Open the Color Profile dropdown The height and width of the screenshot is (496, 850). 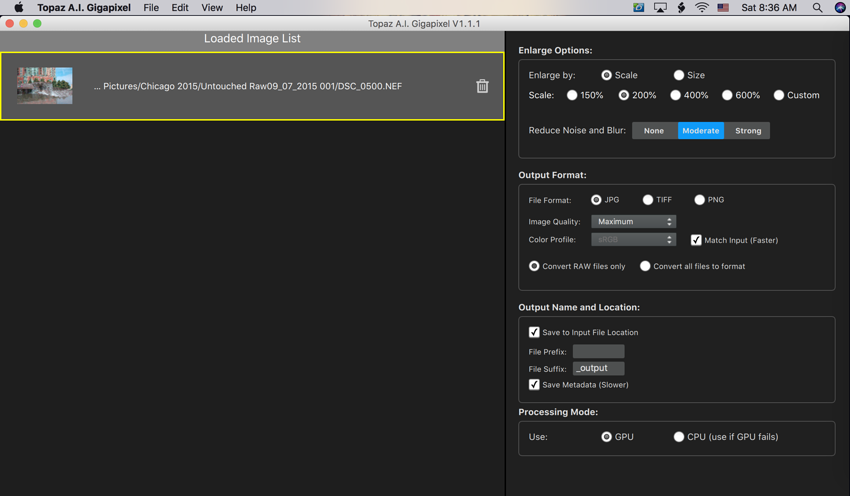point(633,240)
